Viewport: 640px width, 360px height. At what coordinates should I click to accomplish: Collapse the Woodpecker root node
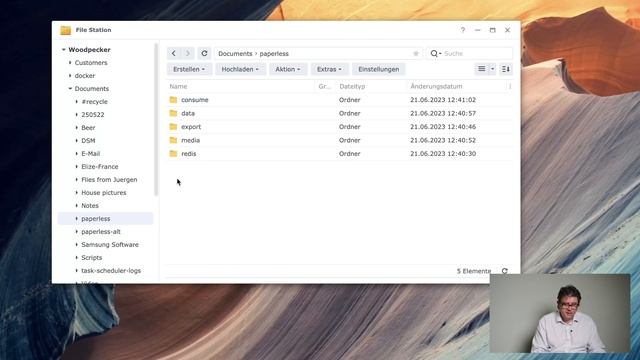pos(64,50)
